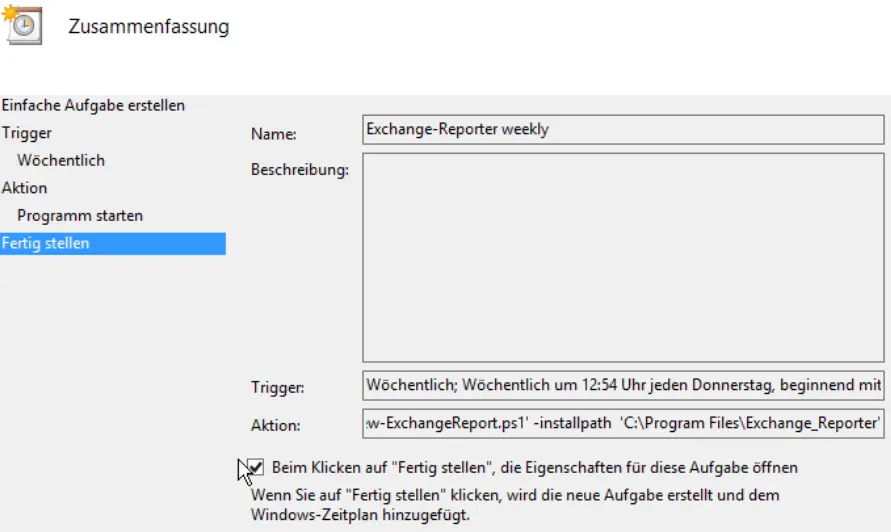Click the 'Beschreibung:' field label

tap(299, 170)
